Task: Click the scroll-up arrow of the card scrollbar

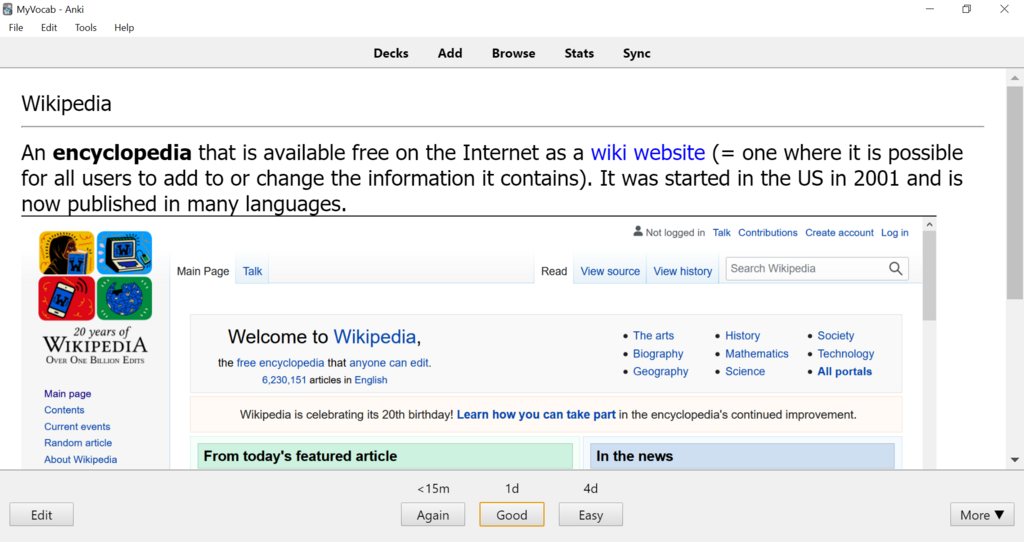Action: pyautogui.click(x=1014, y=78)
